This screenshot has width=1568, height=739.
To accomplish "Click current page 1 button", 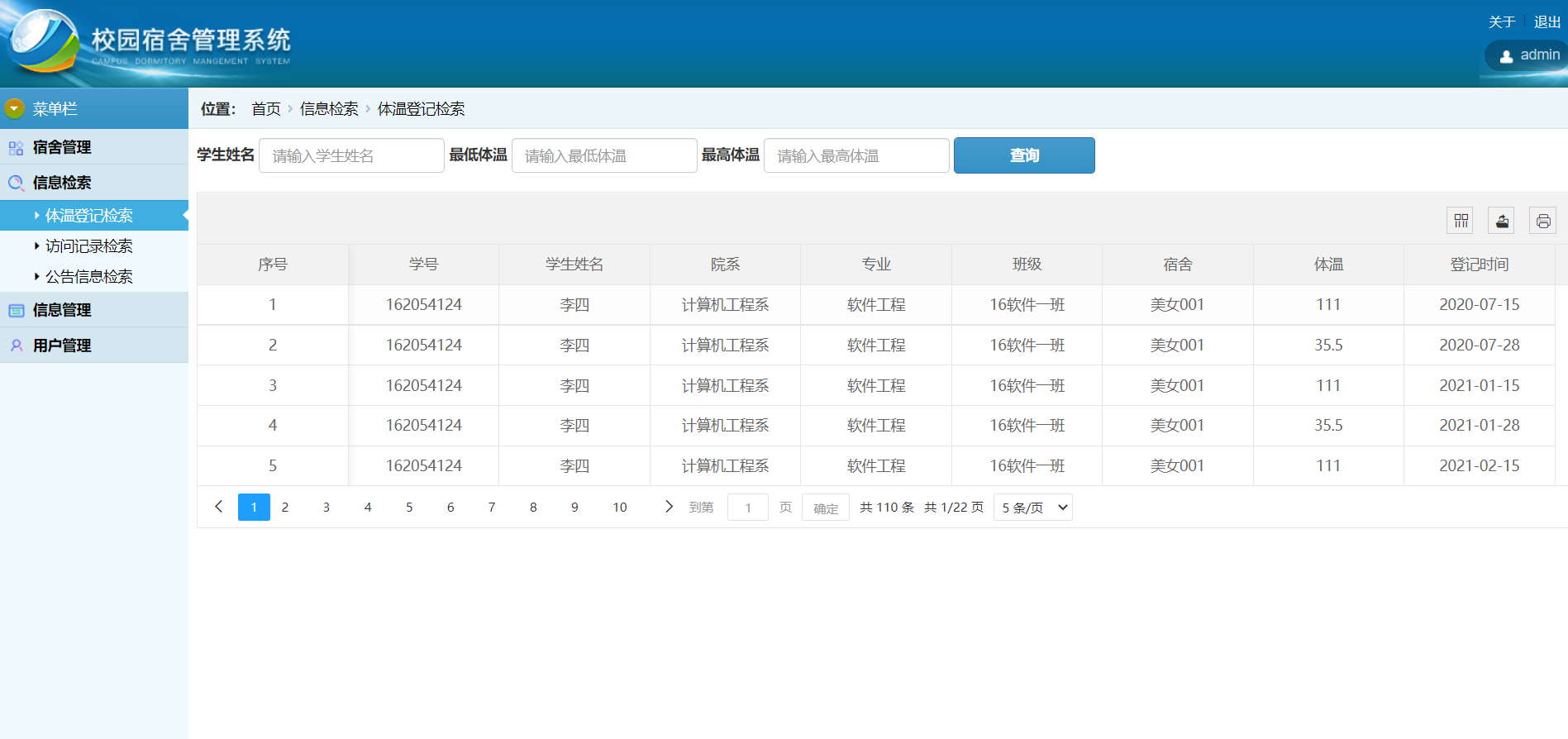I will point(254,507).
